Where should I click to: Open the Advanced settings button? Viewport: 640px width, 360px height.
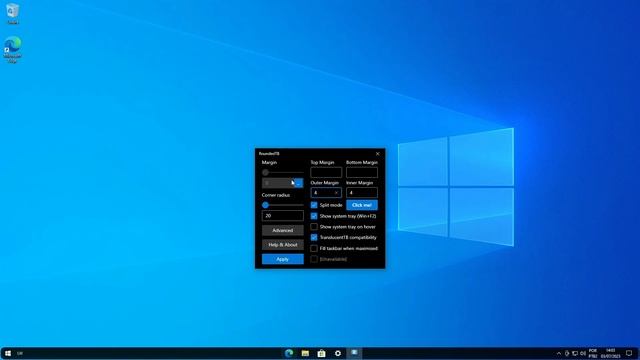[x=282, y=230]
